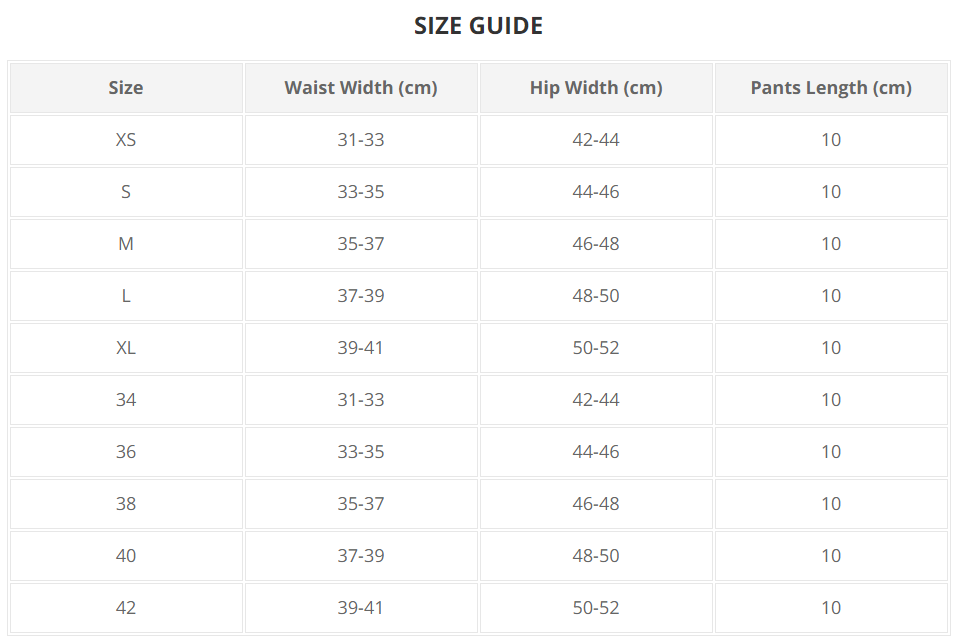Click waist width 31-33 in XS row
Screen dimensions: 962x641
point(361,140)
